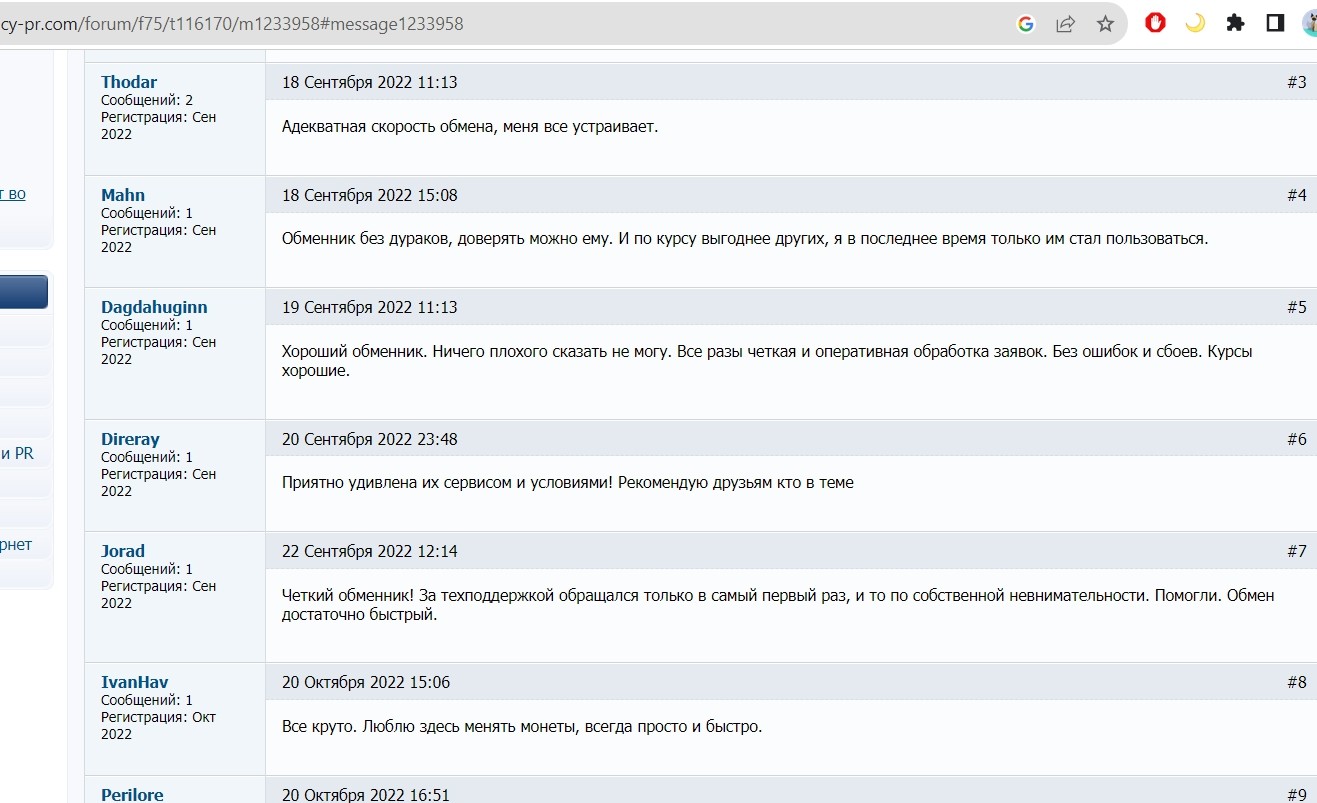The height and width of the screenshot is (803, 1317).
Task: Open IvanHav's user profile
Action: tap(135, 682)
